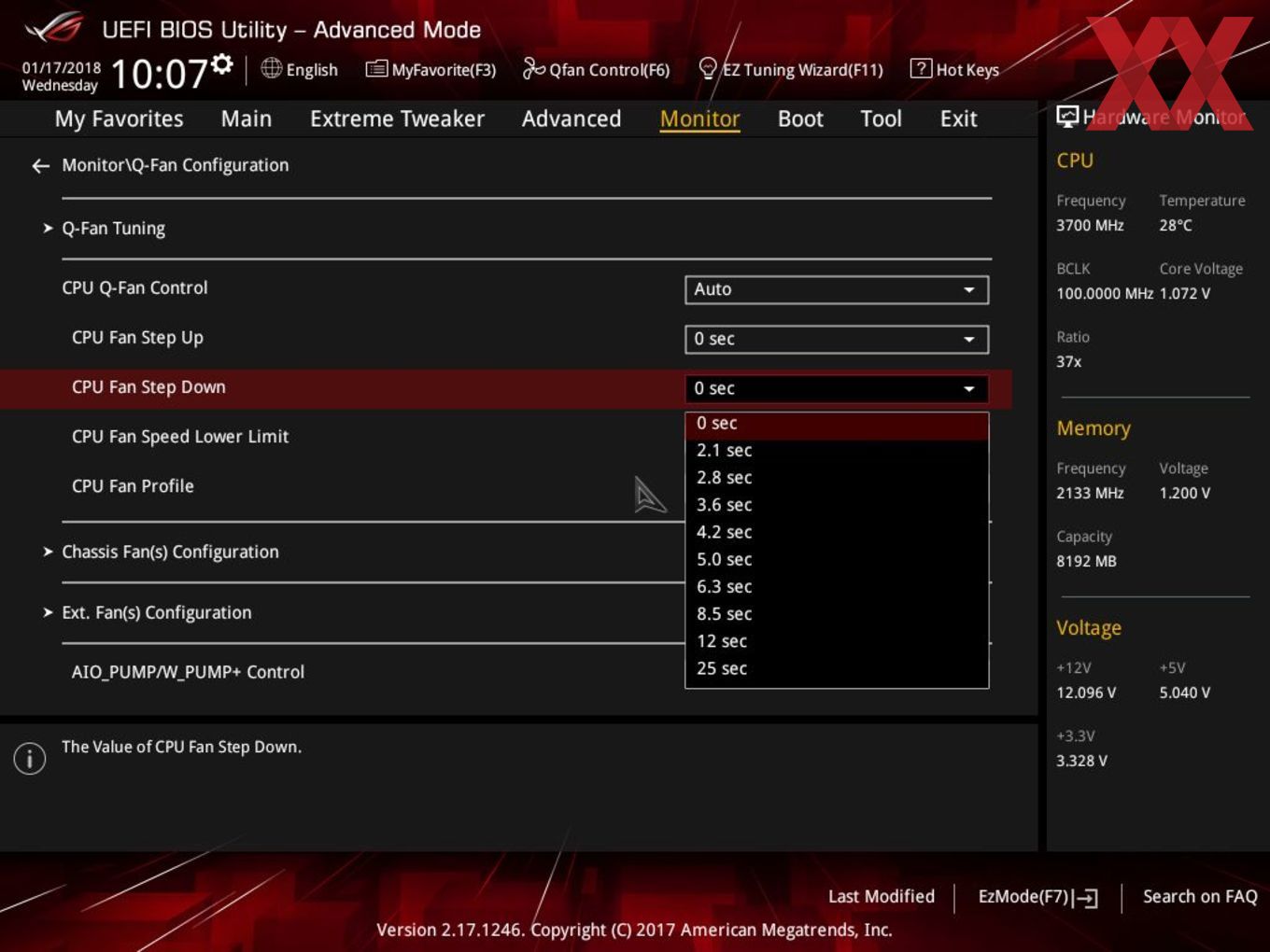This screenshot has height=952, width=1270.
Task: Select the Monitor tab
Action: (x=700, y=119)
